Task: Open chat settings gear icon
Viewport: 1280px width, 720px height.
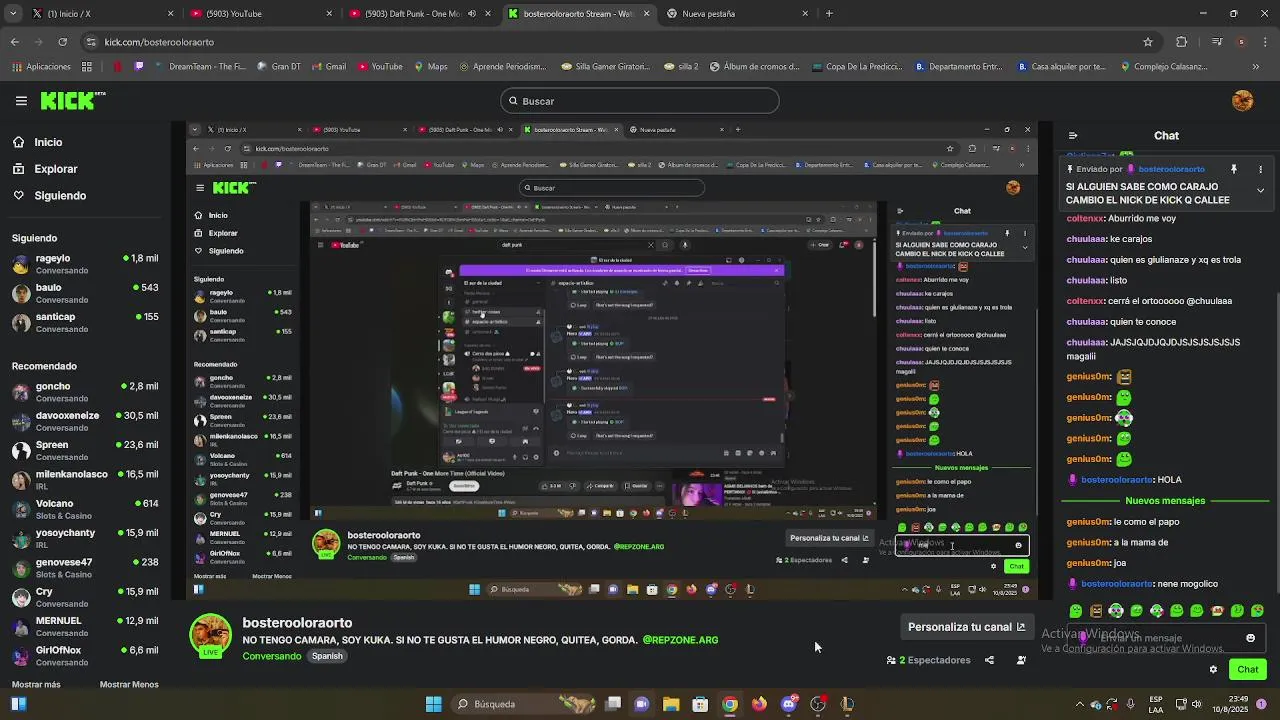Action: (1213, 669)
